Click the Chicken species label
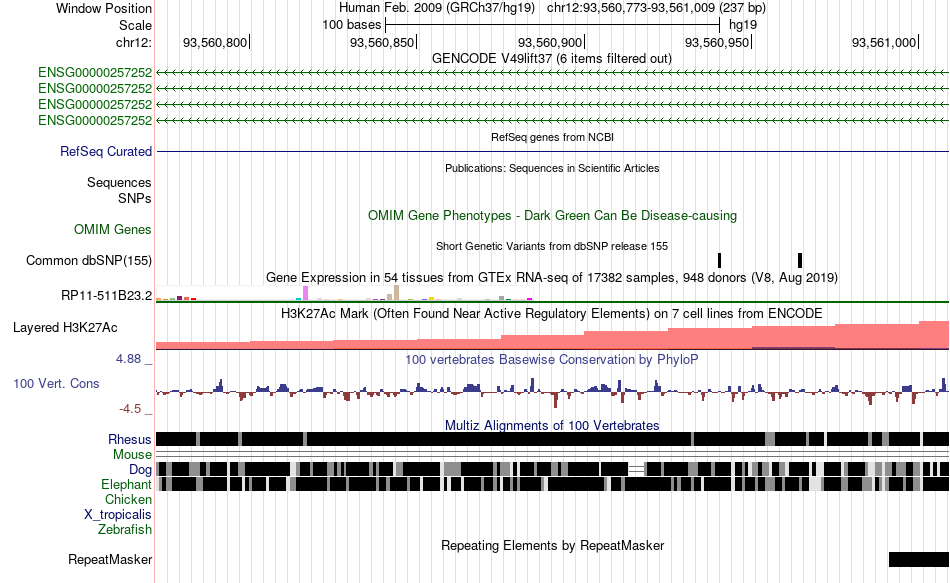Viewport: 950px width, 583px height. [x=128, y=499]
